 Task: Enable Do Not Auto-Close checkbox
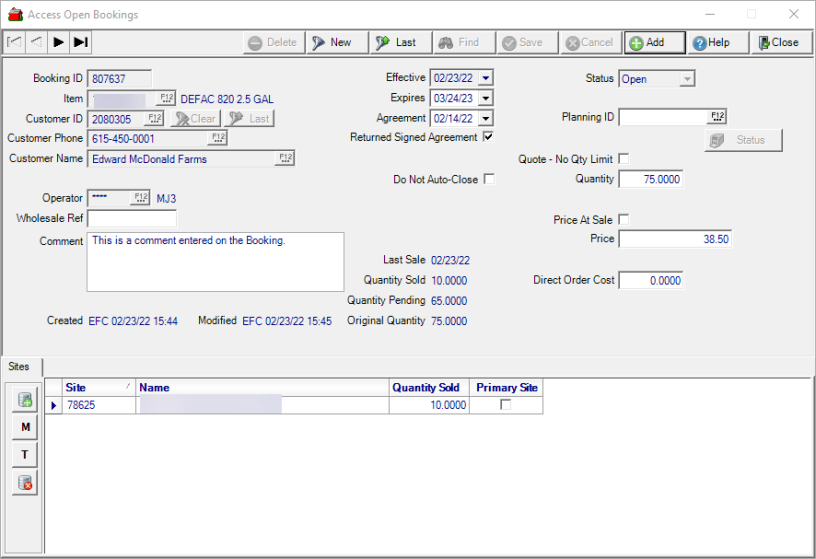[x=489, y=179]
